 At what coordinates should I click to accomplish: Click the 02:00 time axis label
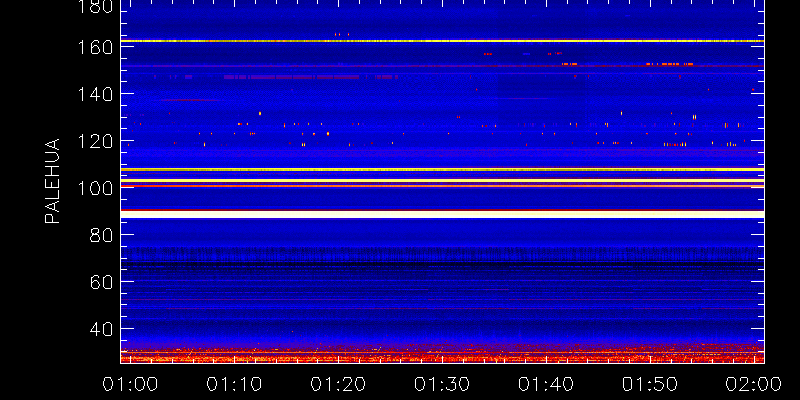pos(752,384)
